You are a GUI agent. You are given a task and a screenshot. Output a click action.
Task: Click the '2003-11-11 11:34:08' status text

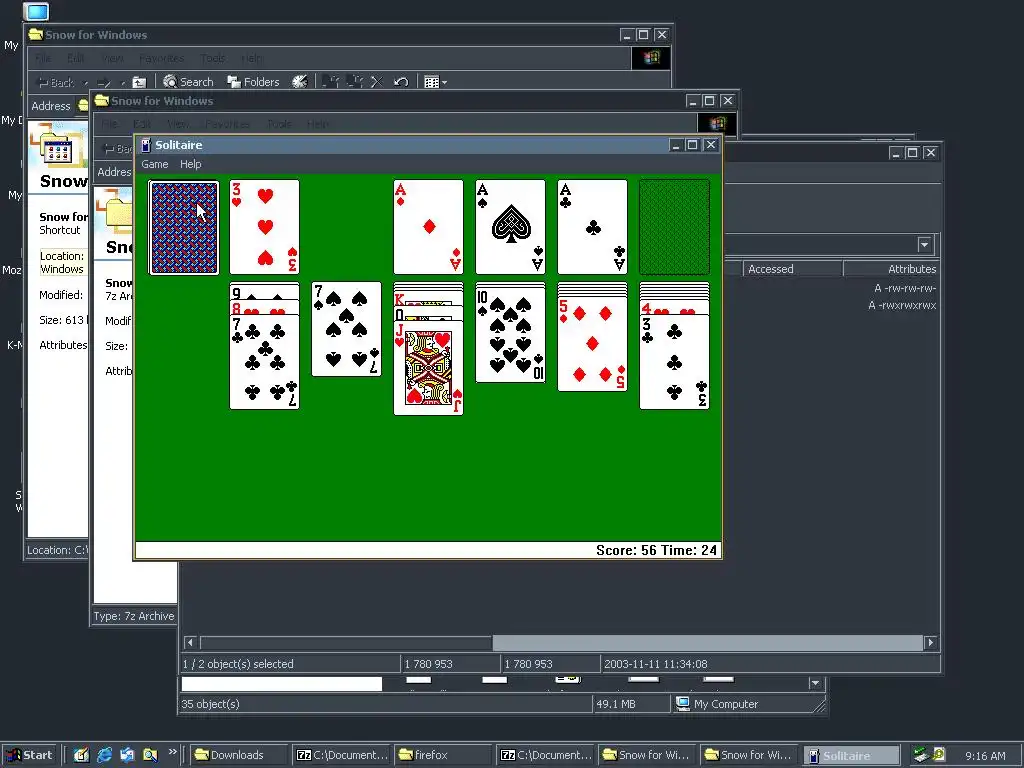point(655,664)
